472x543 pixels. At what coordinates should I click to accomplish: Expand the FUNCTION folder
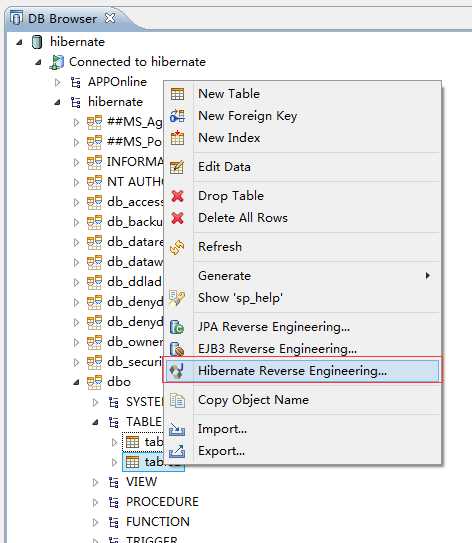(x=96, y=522)
